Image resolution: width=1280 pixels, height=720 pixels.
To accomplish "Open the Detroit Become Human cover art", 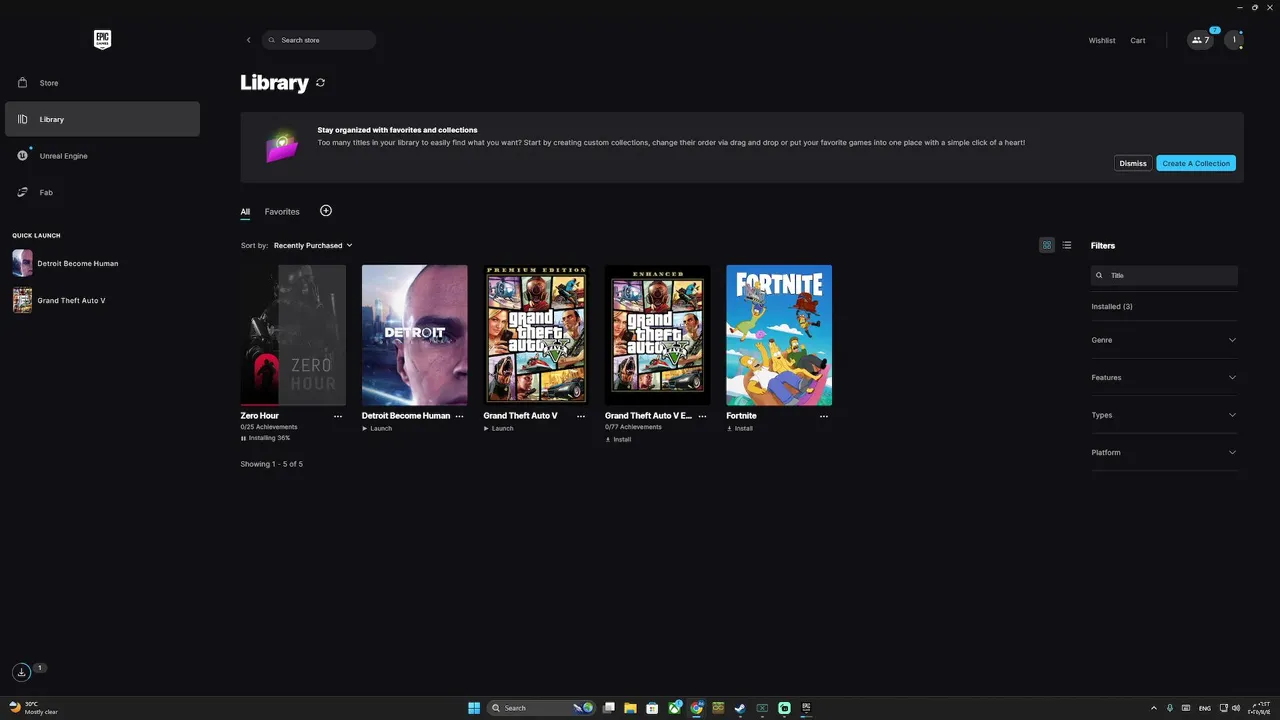I will pos(414,335).
